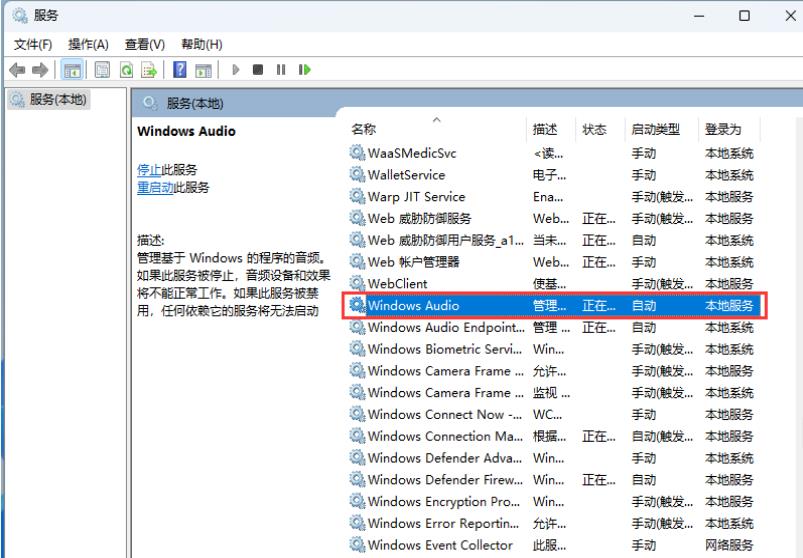Click the 停止 link to stop service
This screenshot has width=803, height=558.
[149, 169]
